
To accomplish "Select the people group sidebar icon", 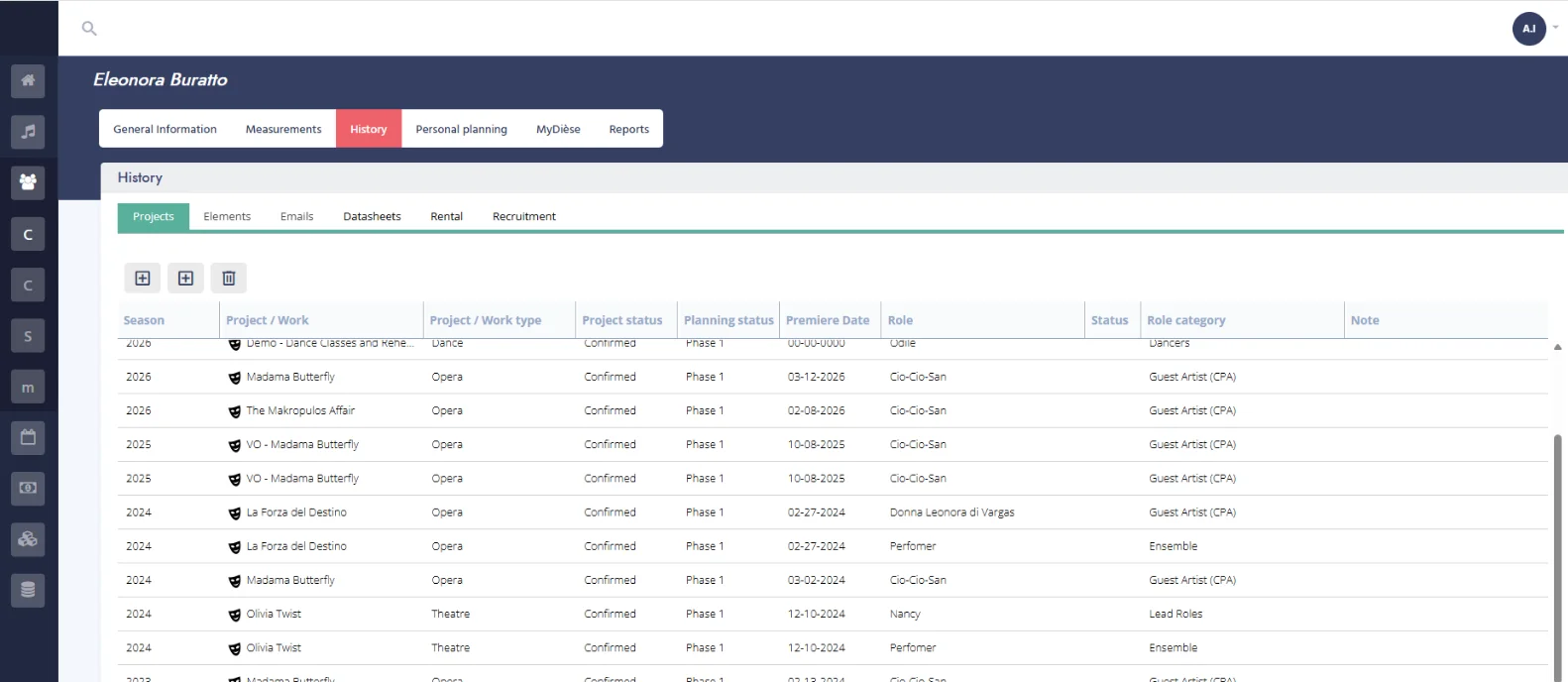I will click(28, 182).
